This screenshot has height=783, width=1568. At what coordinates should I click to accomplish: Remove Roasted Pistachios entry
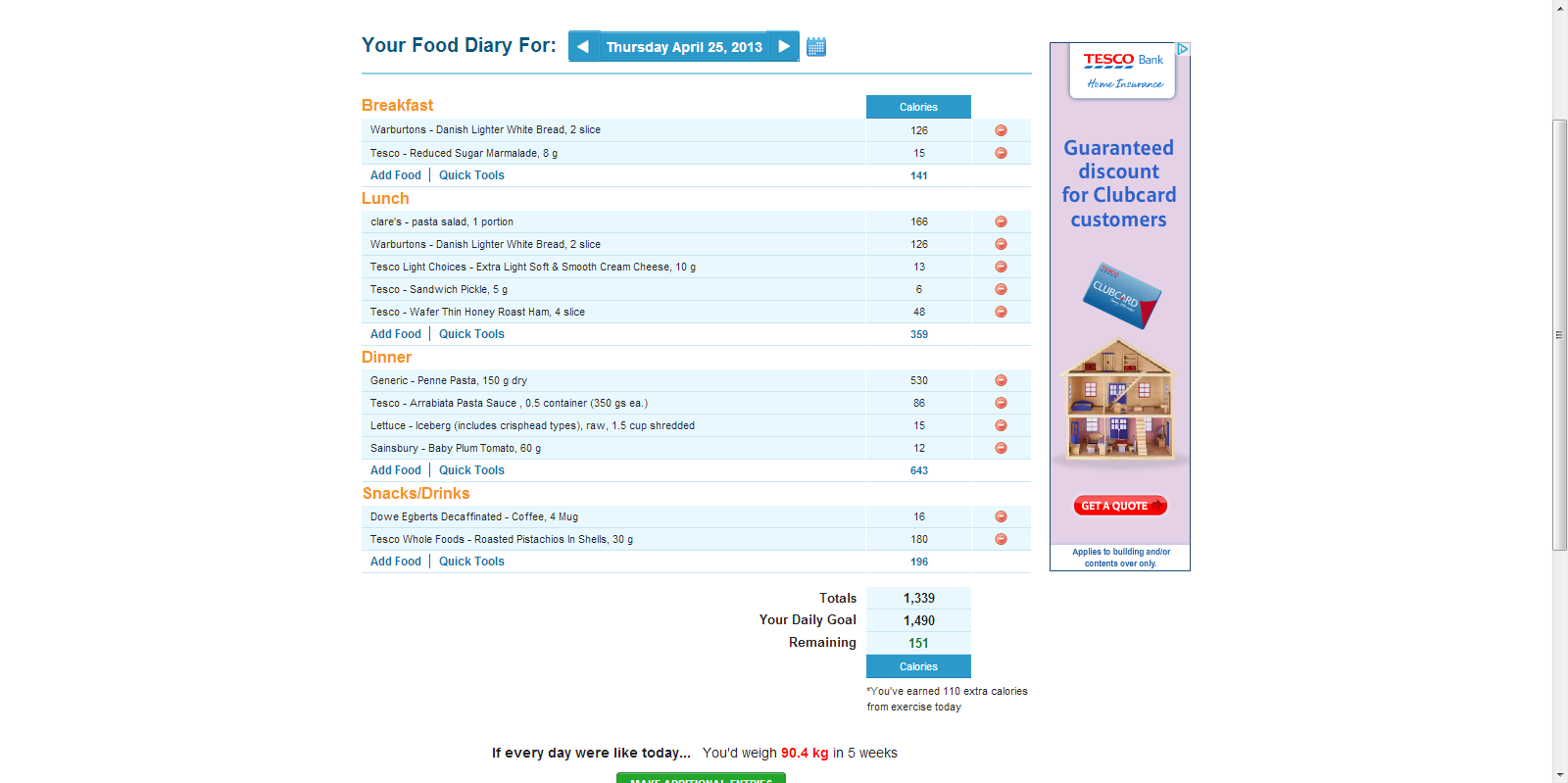pos(1001,539)
